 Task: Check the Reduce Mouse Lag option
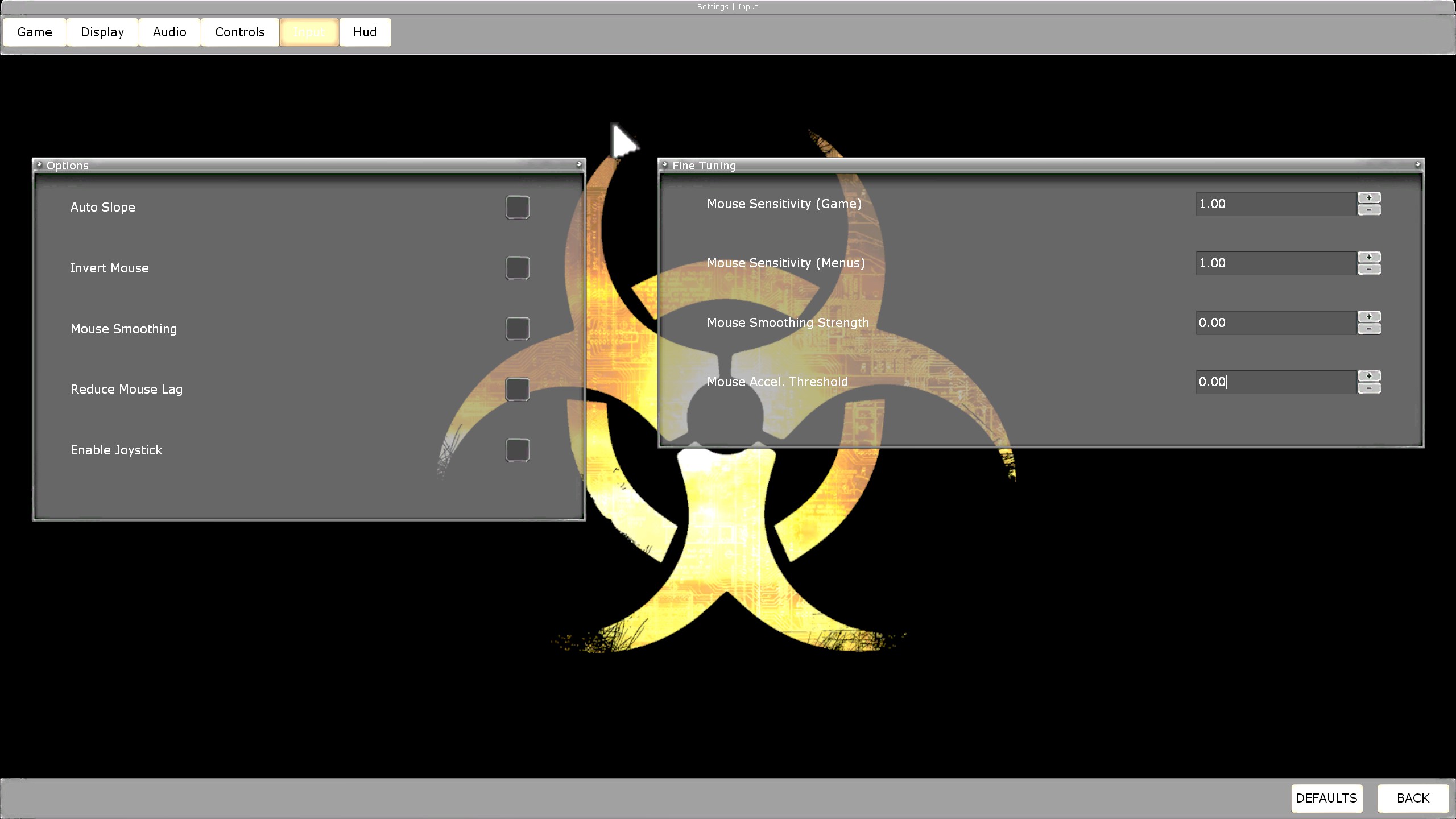[x=517, y=389]
